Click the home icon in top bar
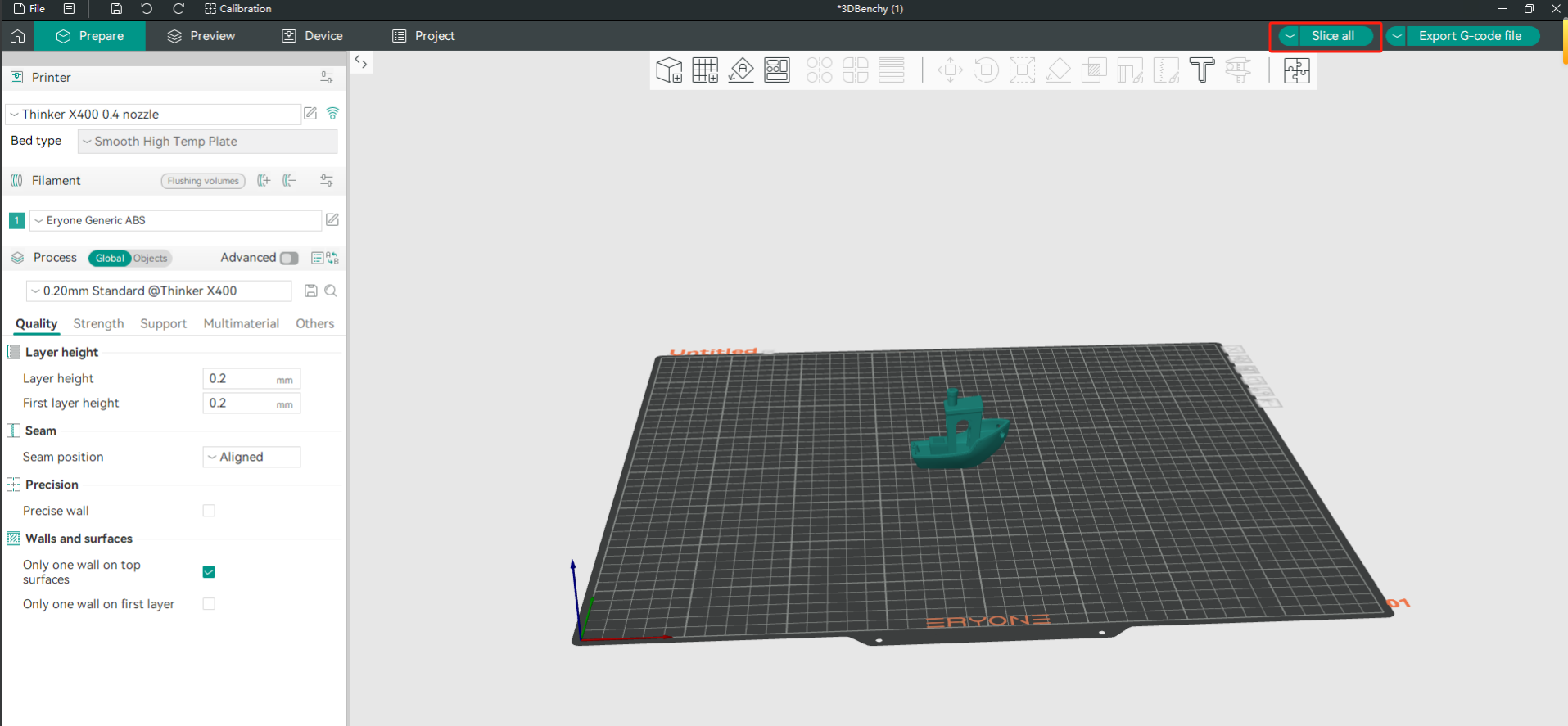The image size is (1568, 726). 17,36
